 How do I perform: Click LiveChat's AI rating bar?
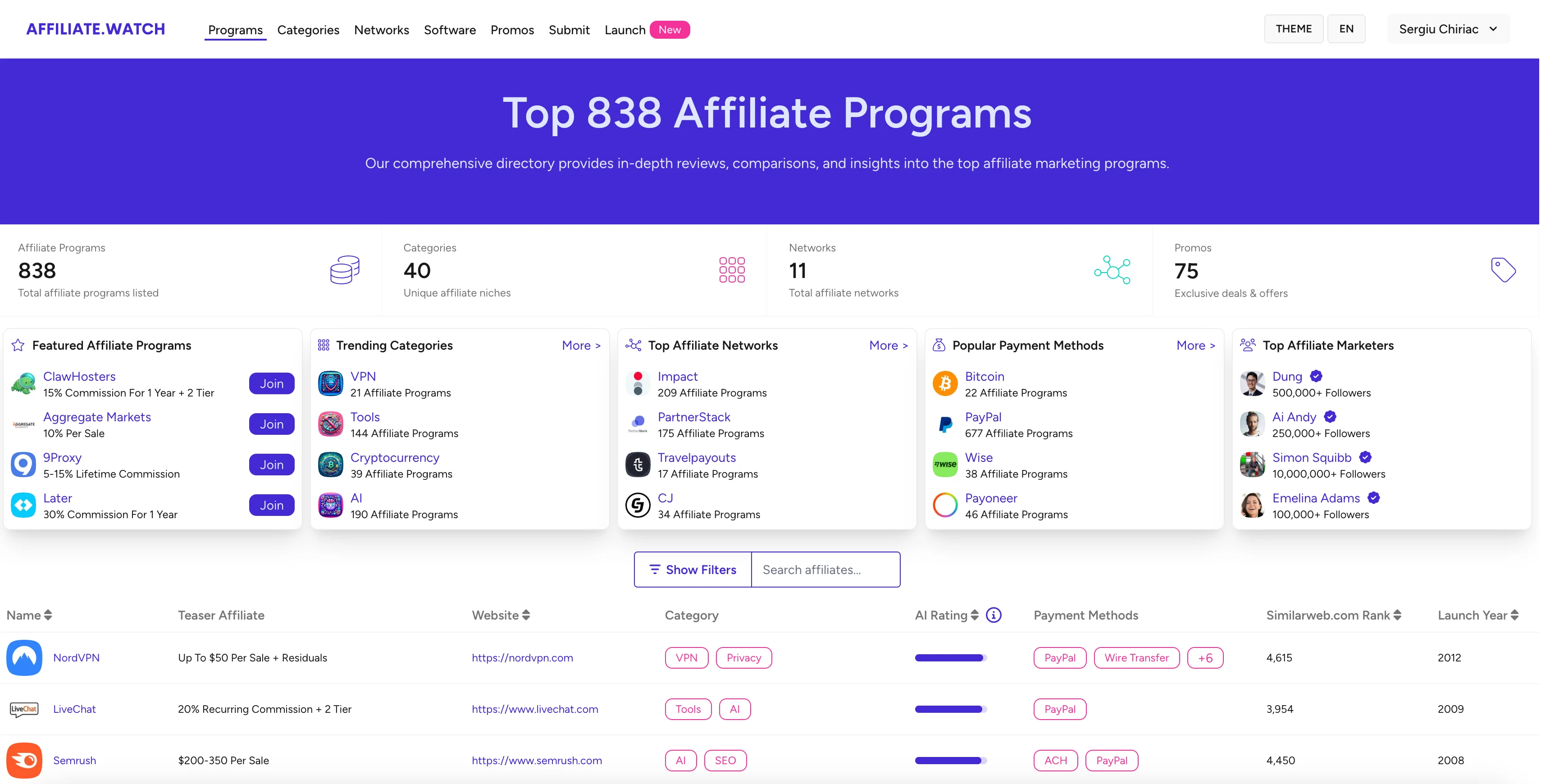click(951, 709)
